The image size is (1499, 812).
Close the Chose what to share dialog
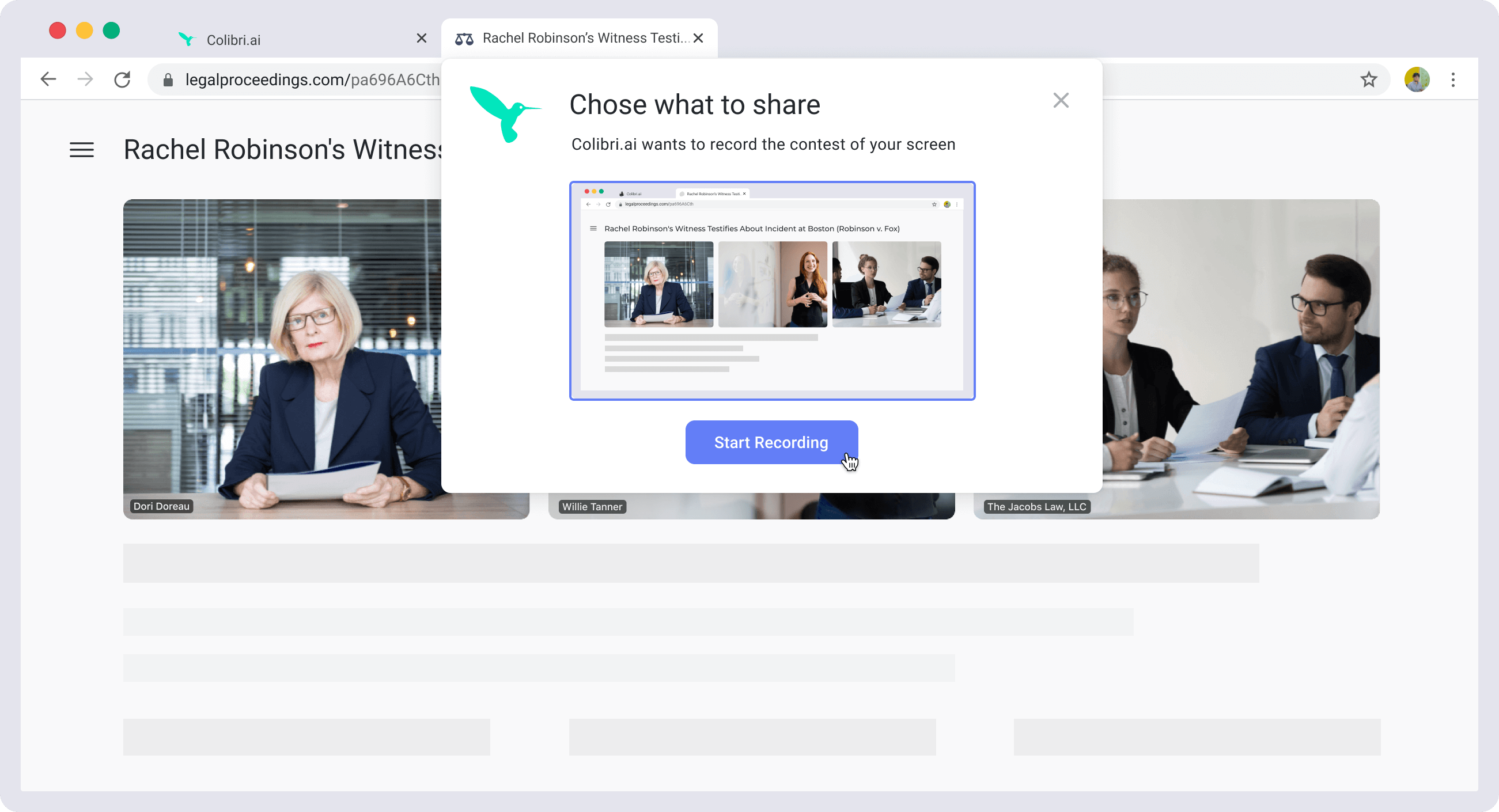pyautogui.click(x=1061, y=100)
